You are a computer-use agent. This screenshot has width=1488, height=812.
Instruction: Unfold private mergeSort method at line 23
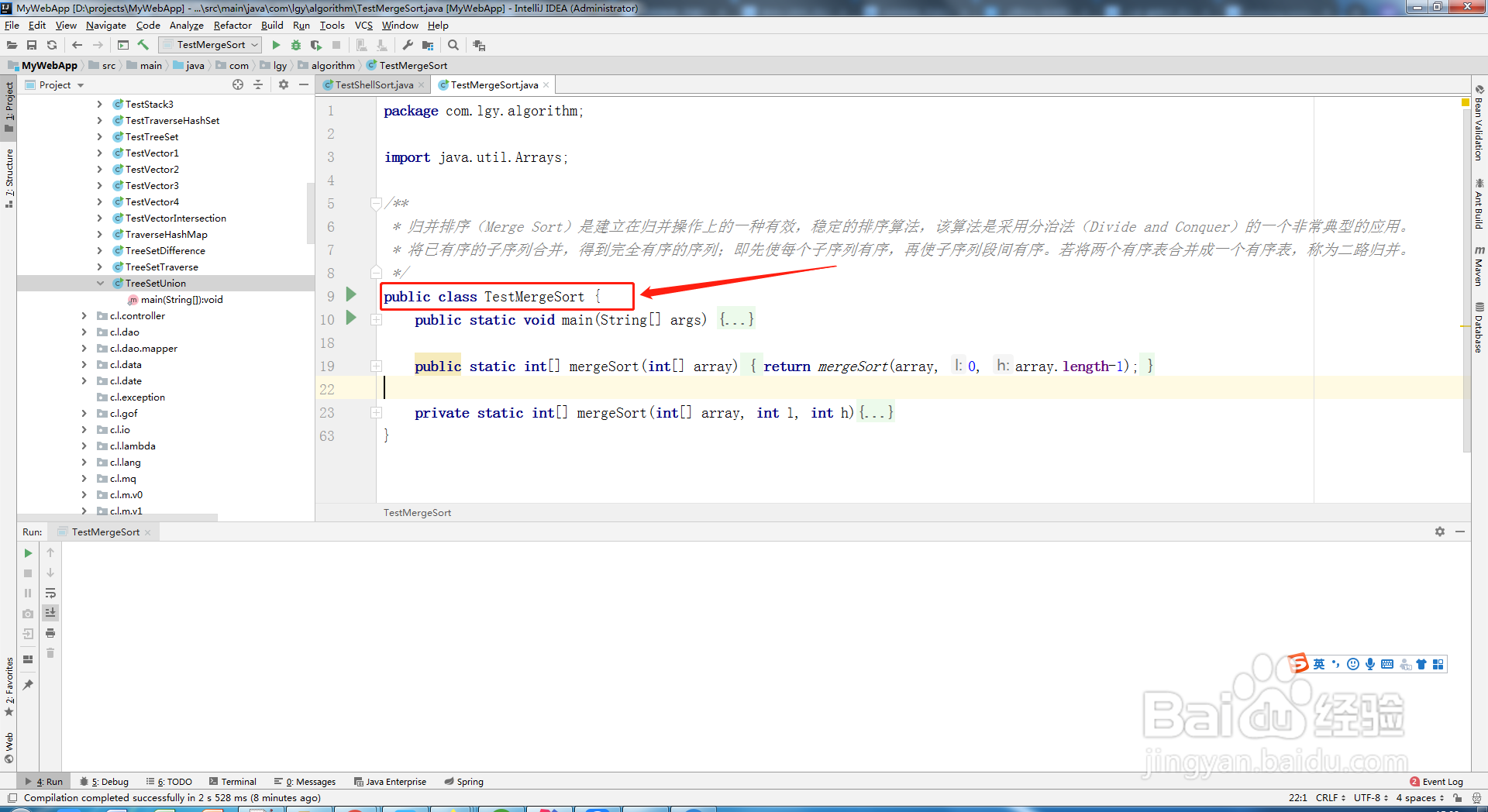[377, 412]
